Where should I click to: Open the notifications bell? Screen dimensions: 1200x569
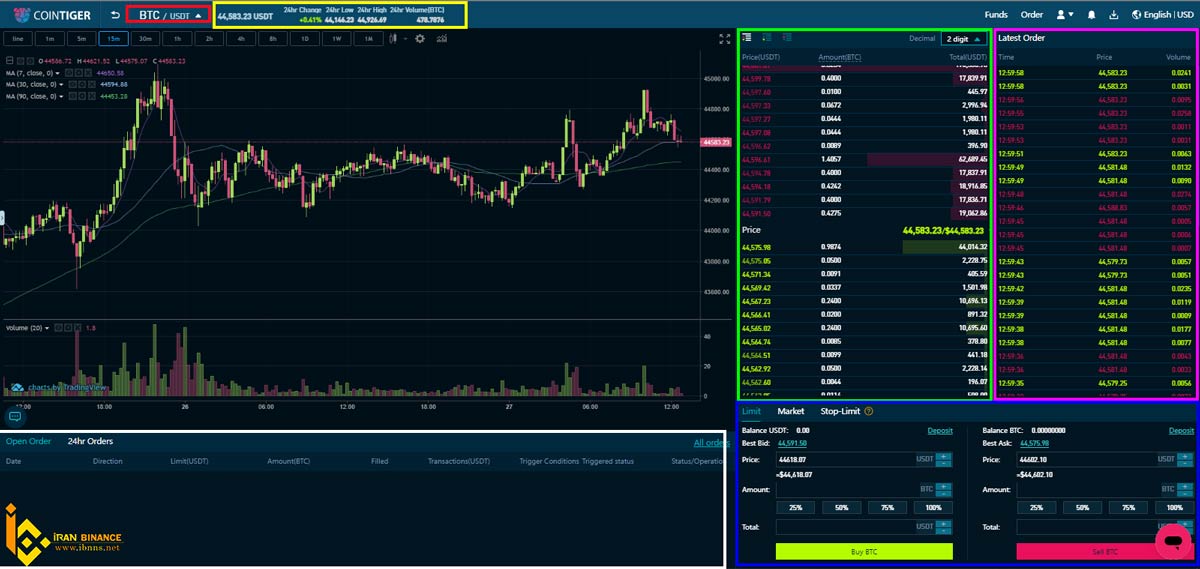point(1091,15)
